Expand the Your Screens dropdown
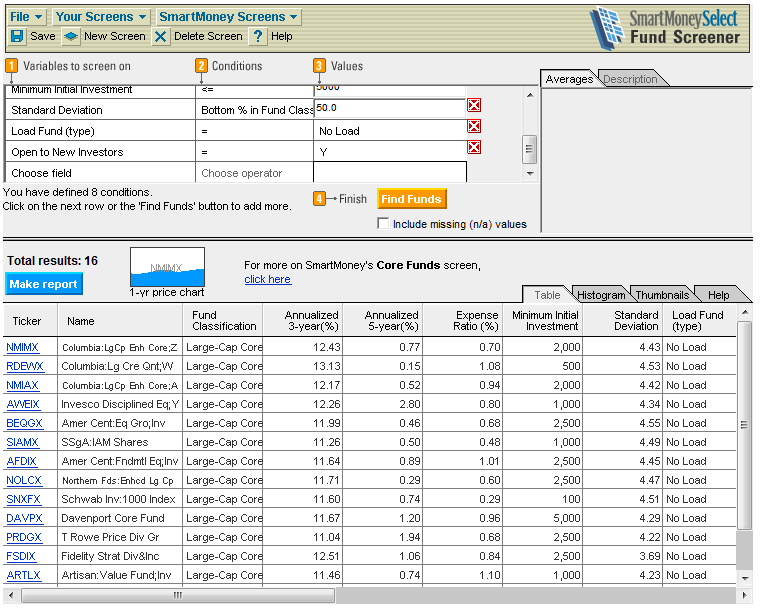The width and height of the screenshot is (760, 613). point(100,17)
